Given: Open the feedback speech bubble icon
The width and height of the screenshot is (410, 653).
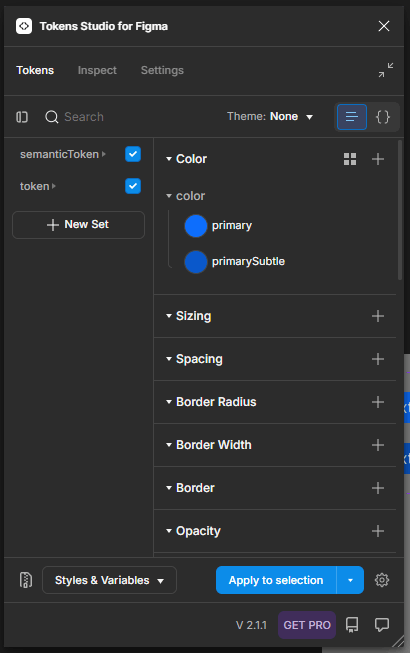Looking at the screenshot, I should click(382, 625).
